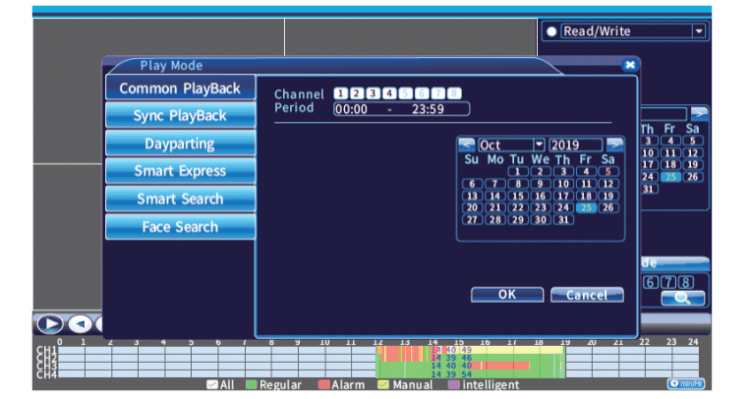Toggle the Alarm record type checkbox
This screenshot has height=399, width=750.
324,384
